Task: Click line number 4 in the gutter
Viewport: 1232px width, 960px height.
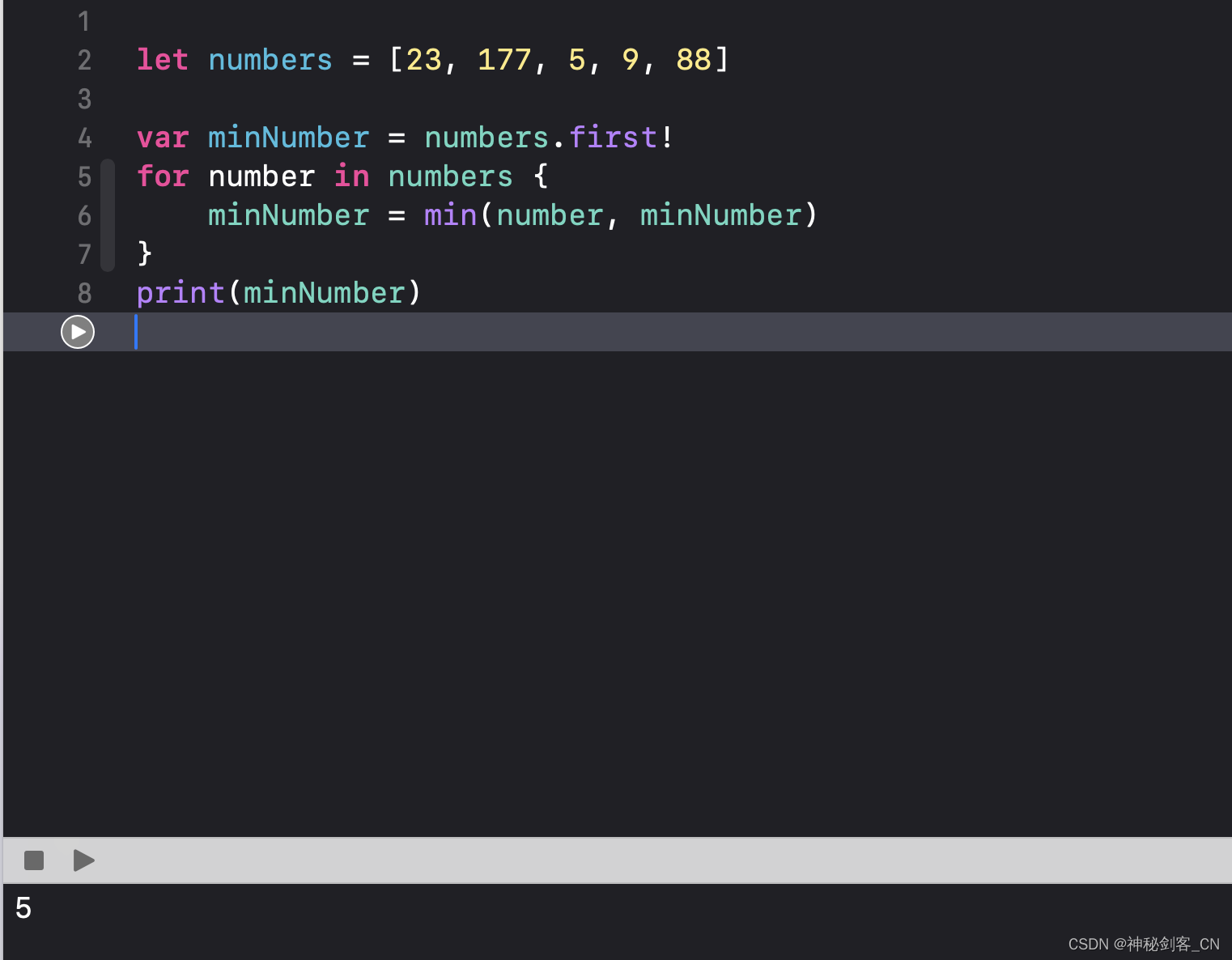Action: (85, 138)
